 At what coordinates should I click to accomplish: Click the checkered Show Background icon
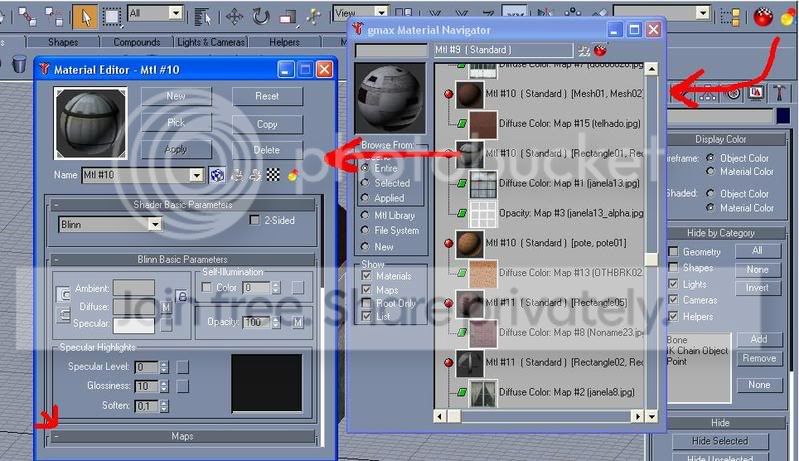273,175
